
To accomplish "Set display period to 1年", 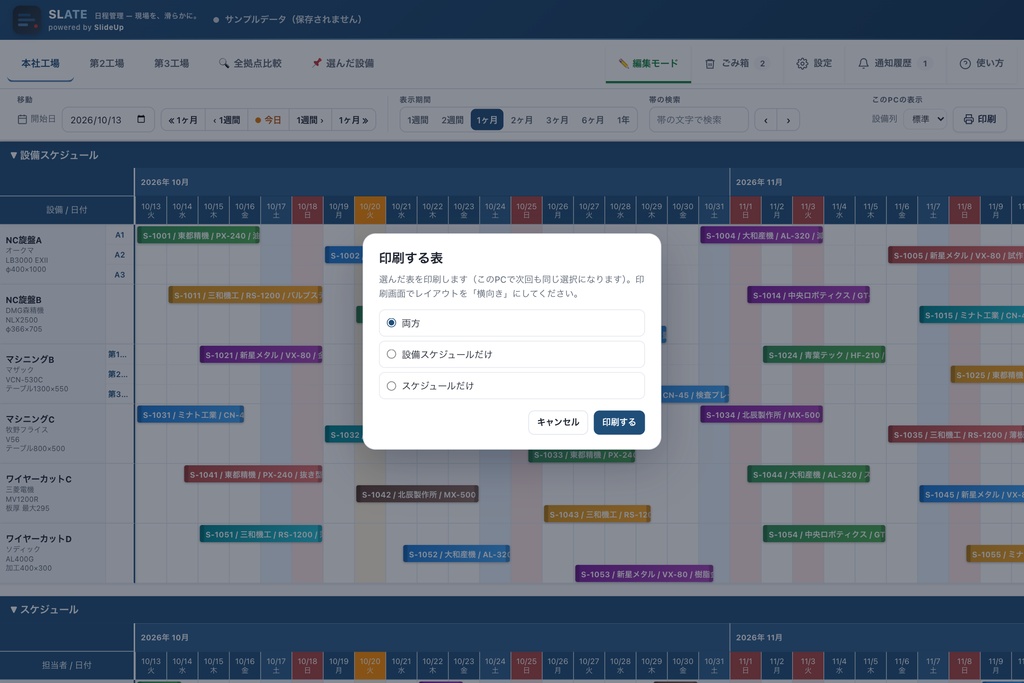I will tap(624, 120).
